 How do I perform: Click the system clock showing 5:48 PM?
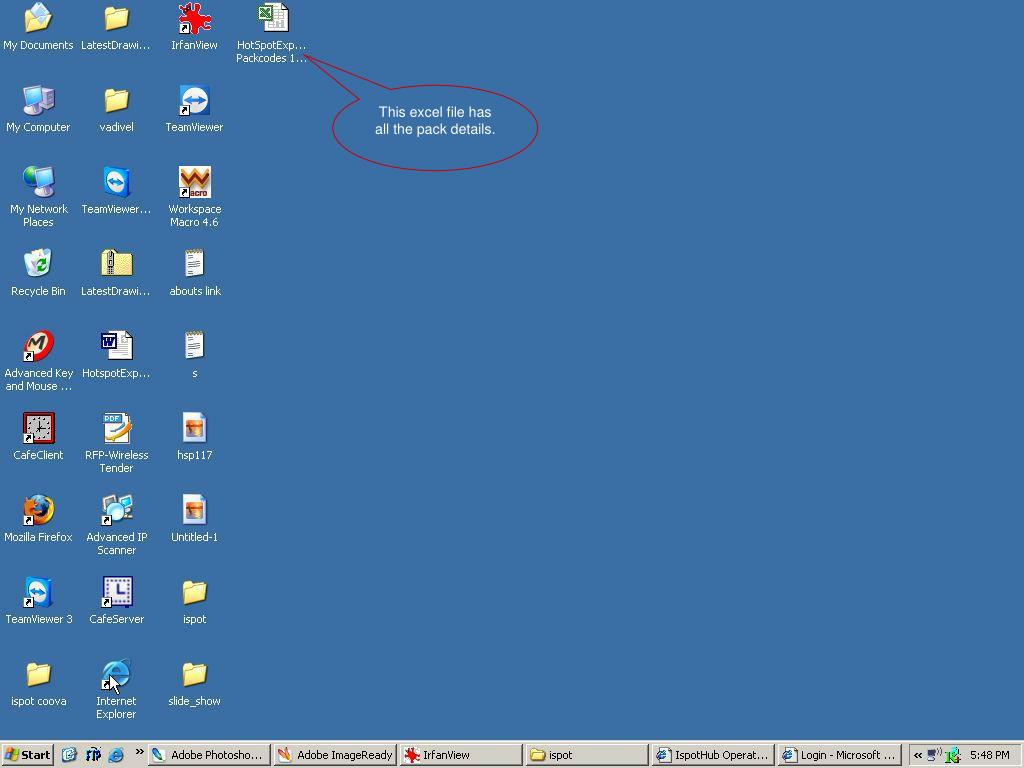point(989,755)
